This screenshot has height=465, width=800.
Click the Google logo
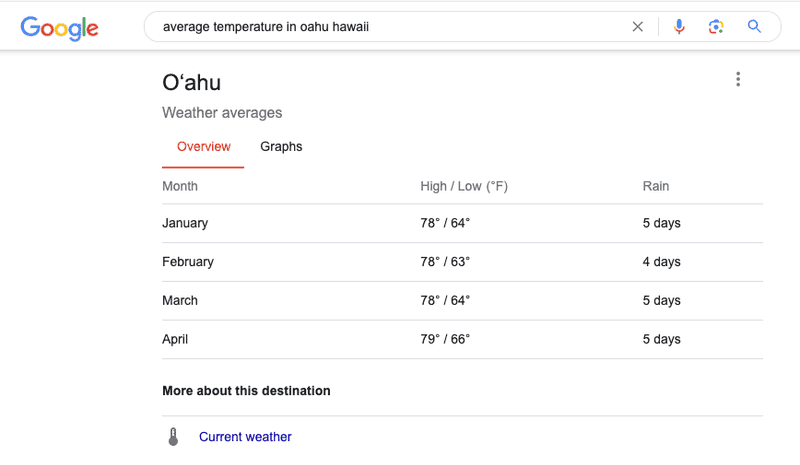click(59, 28)
